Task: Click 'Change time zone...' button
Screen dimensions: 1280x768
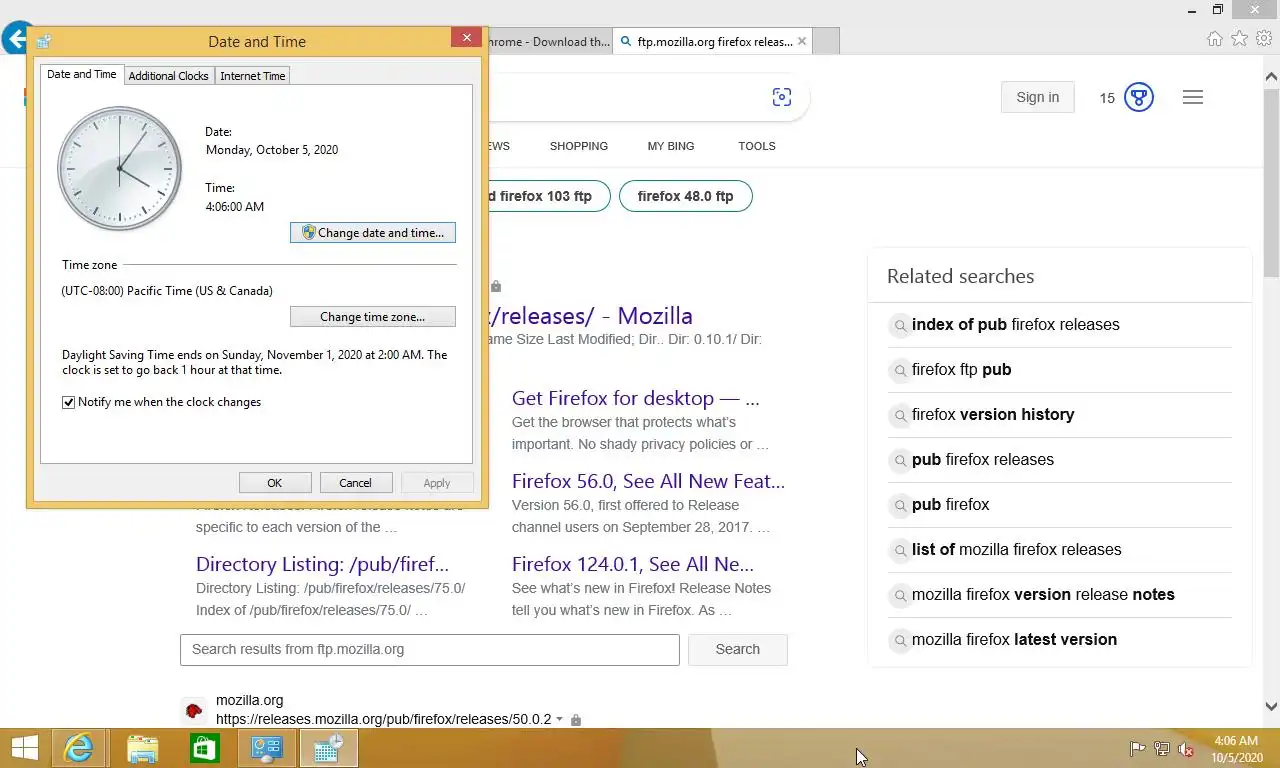Action: [x=373, y=316]
